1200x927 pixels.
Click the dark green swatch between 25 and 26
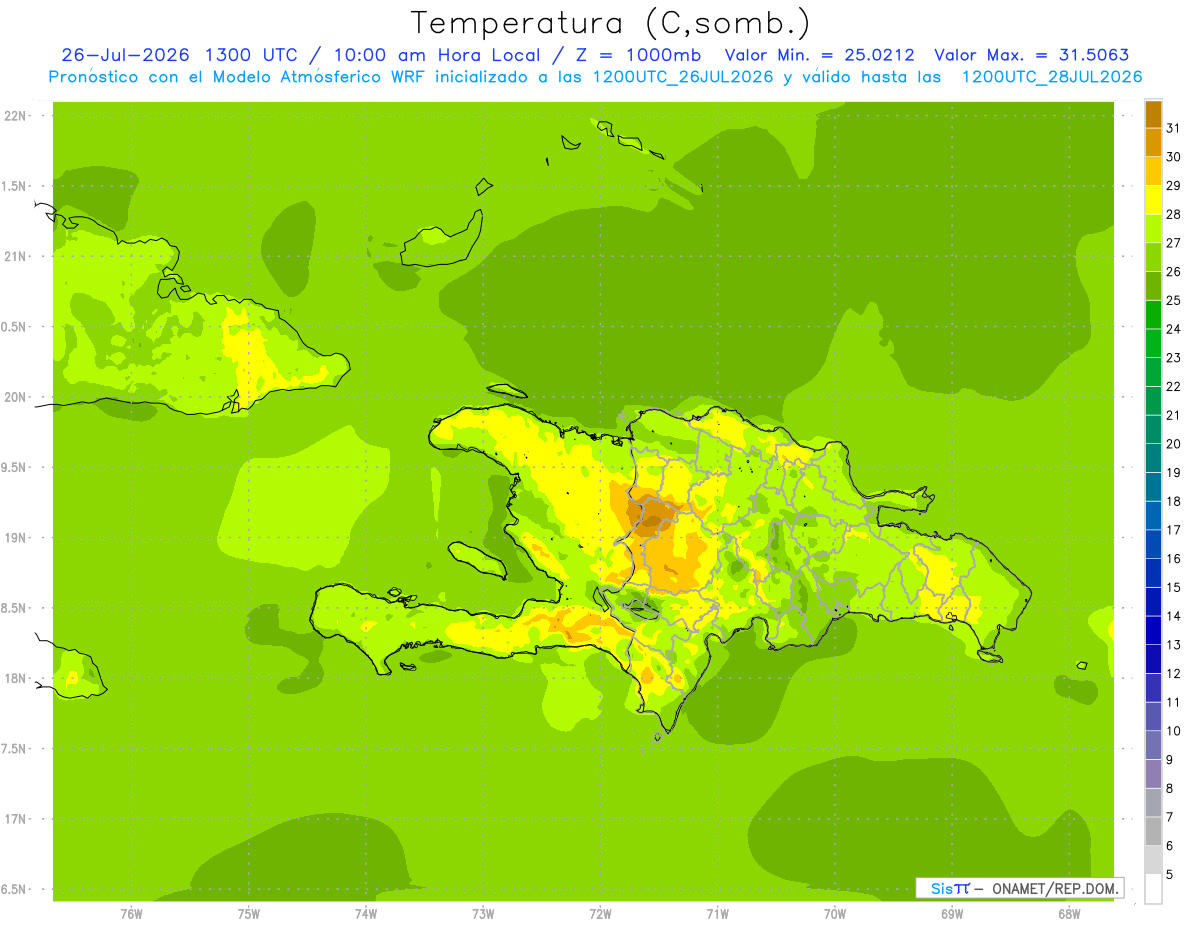(1153, 286)
